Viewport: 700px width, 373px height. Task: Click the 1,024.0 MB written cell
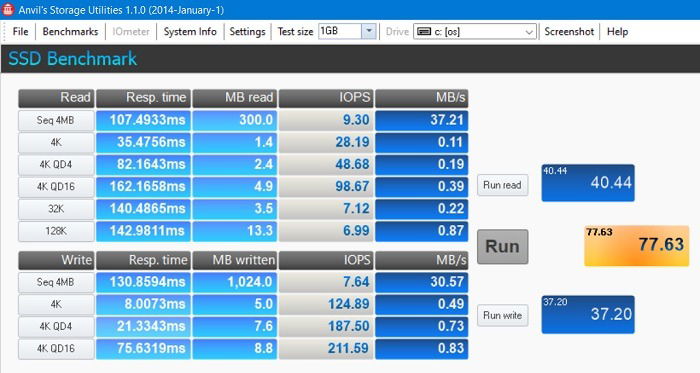(235, 282)
